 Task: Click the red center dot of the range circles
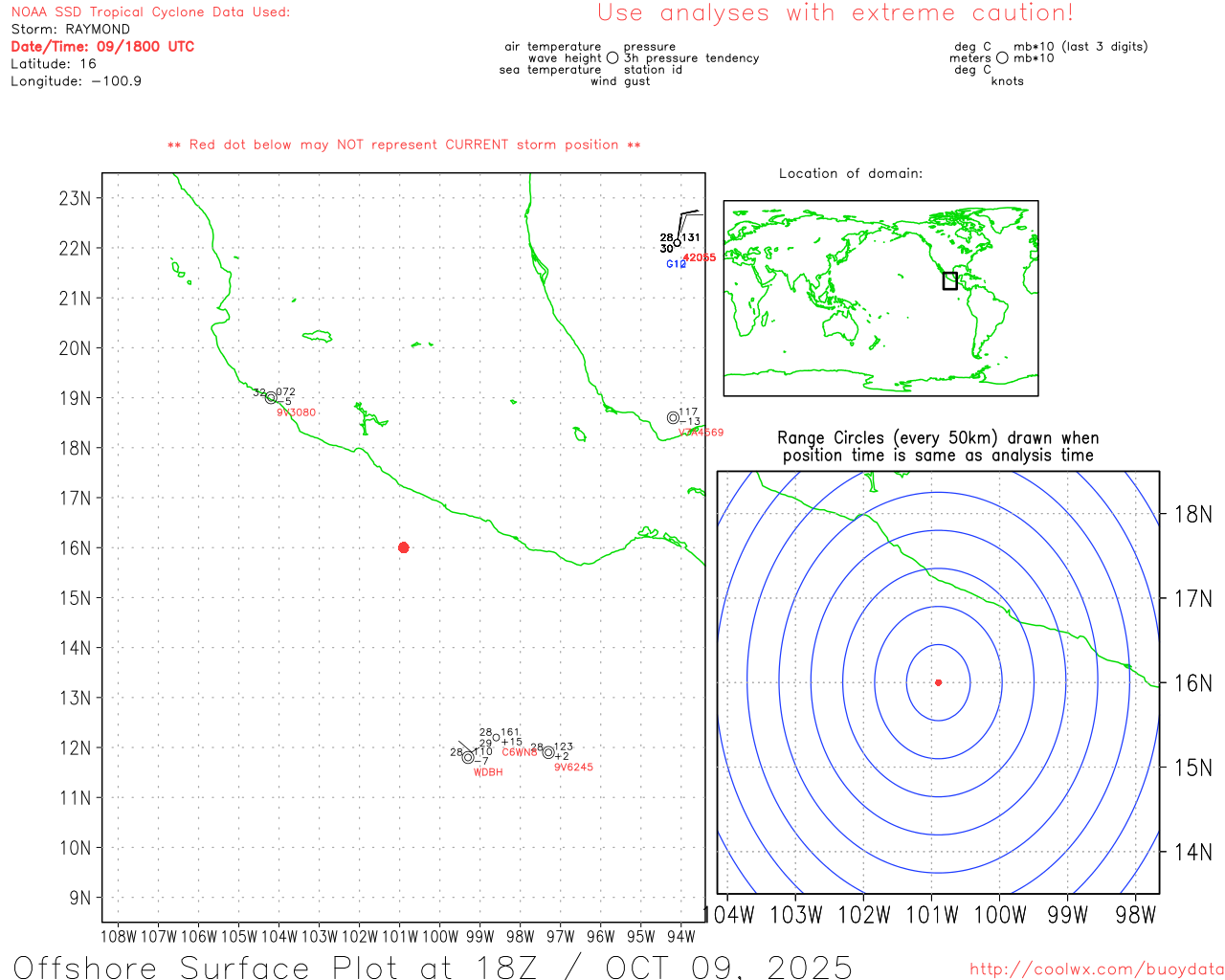tap(938, 682)
